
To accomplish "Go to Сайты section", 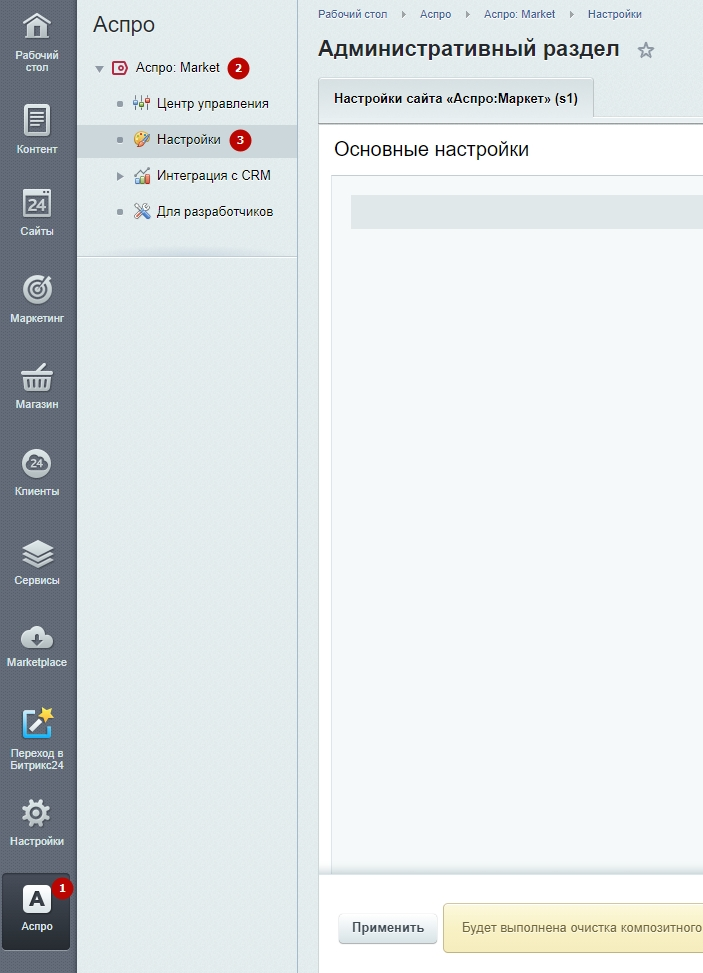I will point(37,213).
